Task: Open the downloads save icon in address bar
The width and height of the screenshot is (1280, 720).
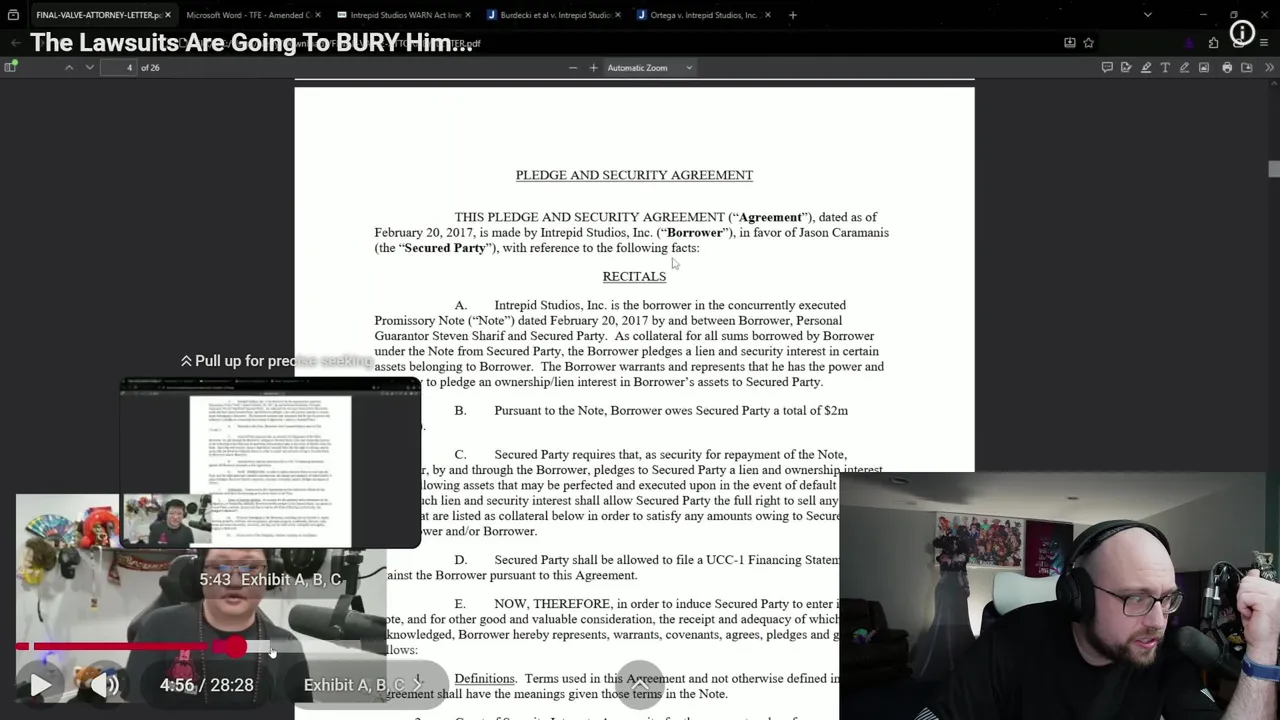Action: (1070, 43)
